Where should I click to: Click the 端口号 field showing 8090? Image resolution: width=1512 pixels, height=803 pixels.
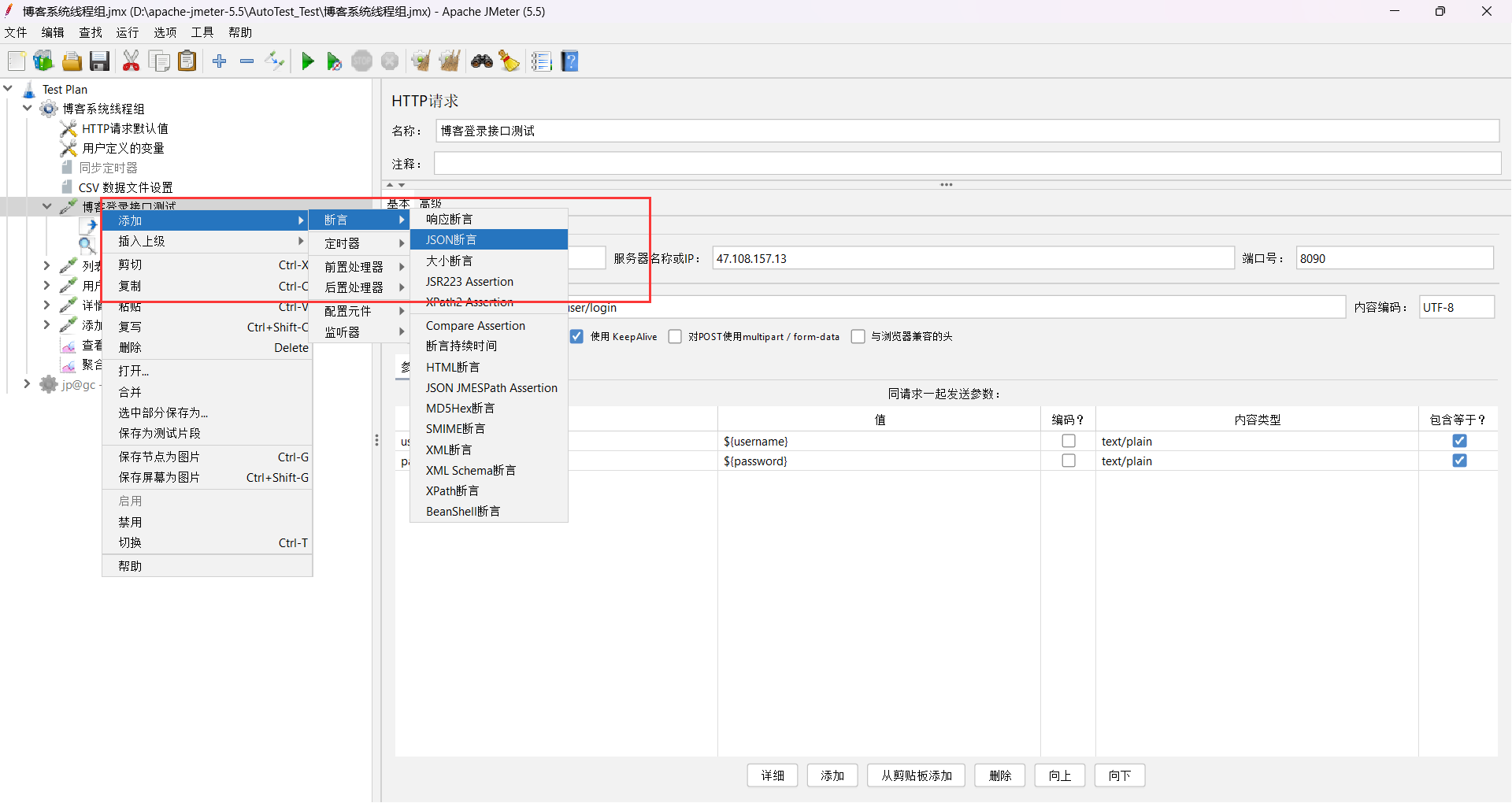1395,258
